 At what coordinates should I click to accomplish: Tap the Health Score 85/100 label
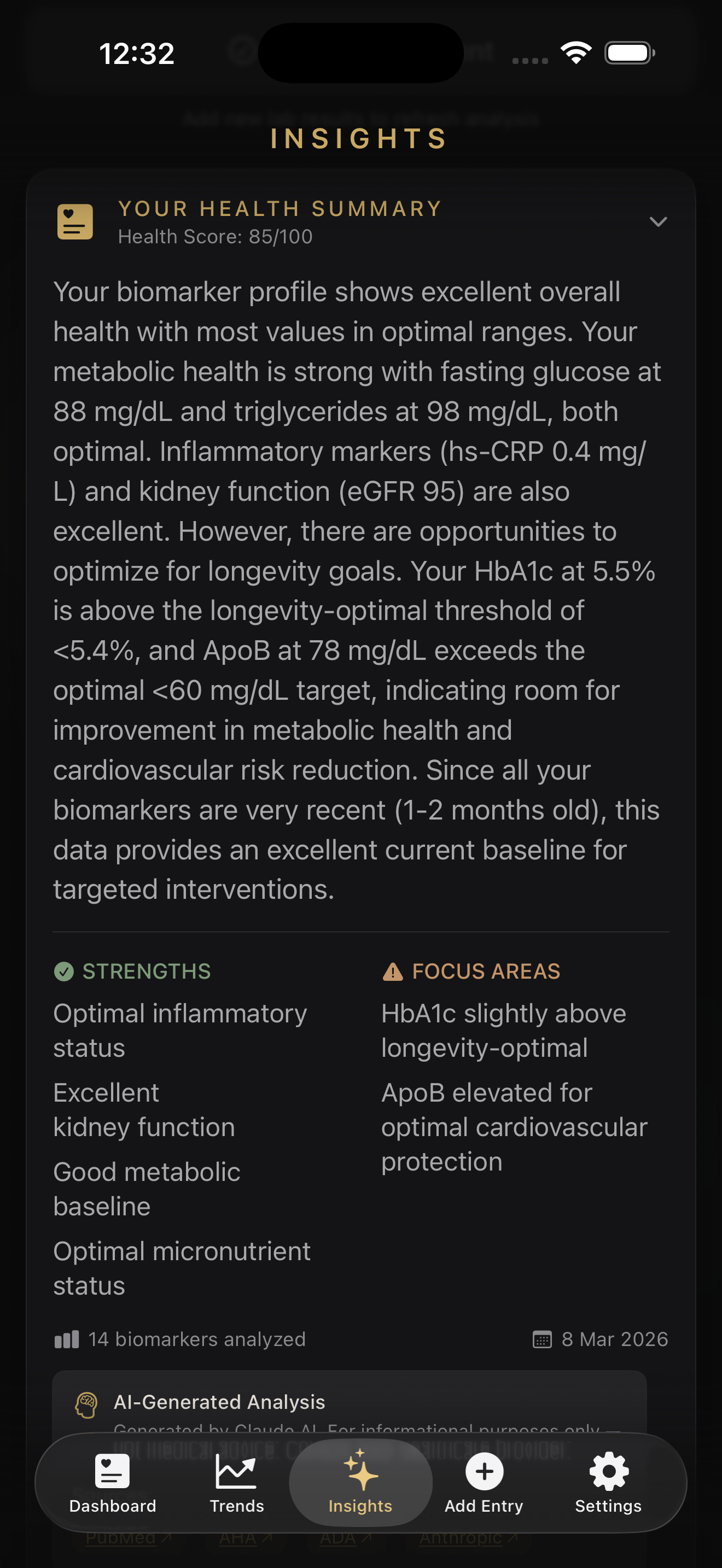click(215, 237)
